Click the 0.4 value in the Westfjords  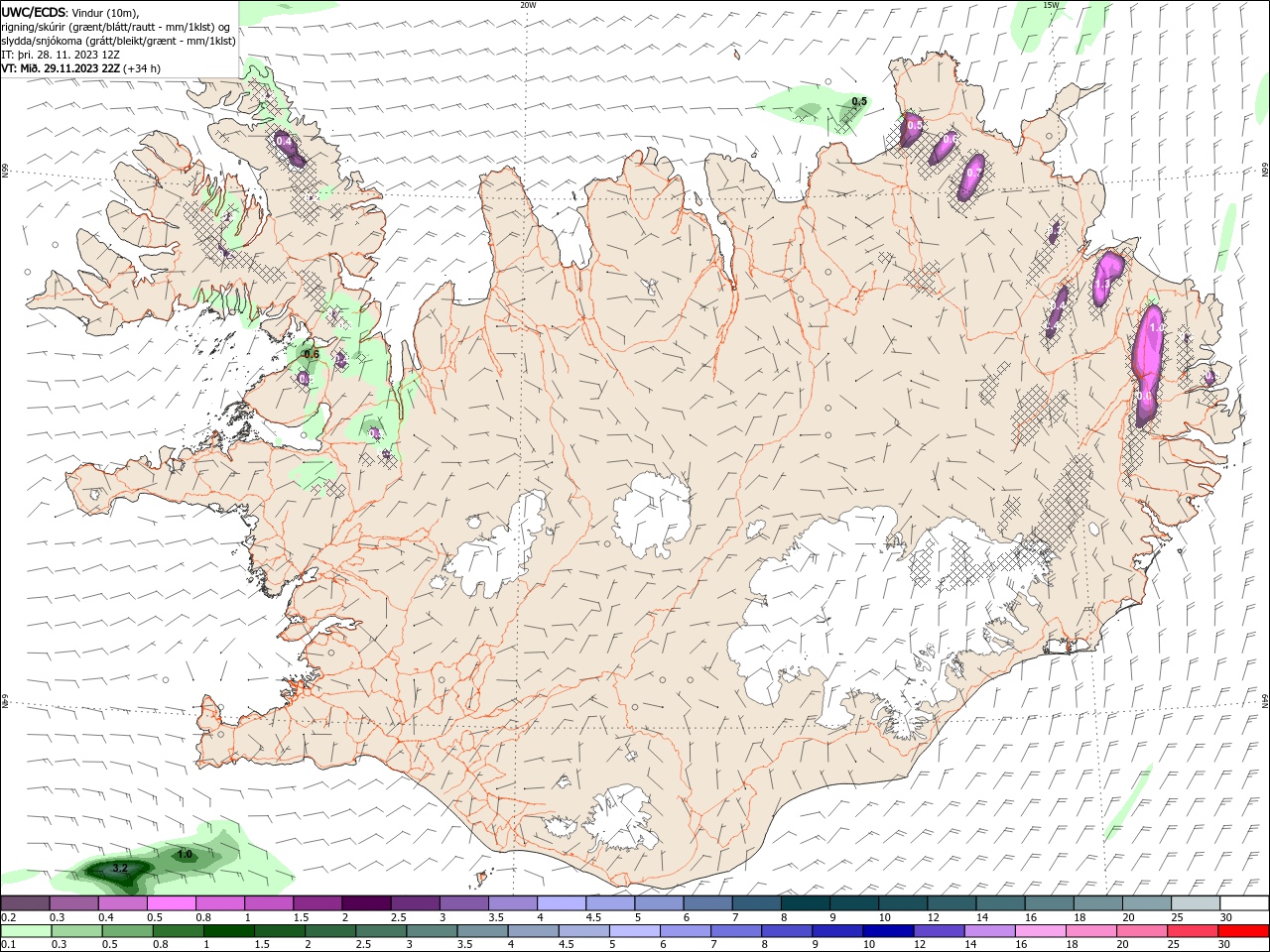[285, 141]
